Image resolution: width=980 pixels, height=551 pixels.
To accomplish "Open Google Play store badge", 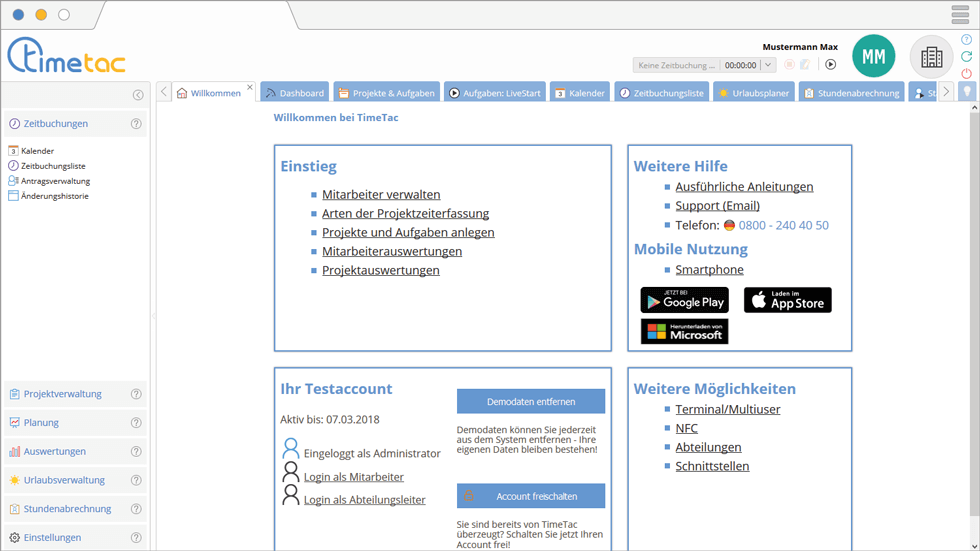I will tap(684, 300).
